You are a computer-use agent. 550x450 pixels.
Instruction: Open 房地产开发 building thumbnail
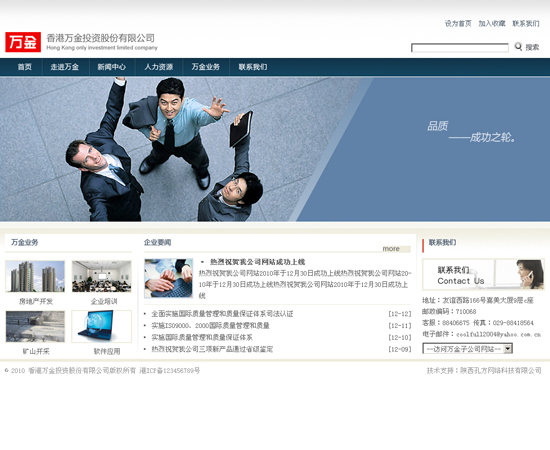coord(35,276)
